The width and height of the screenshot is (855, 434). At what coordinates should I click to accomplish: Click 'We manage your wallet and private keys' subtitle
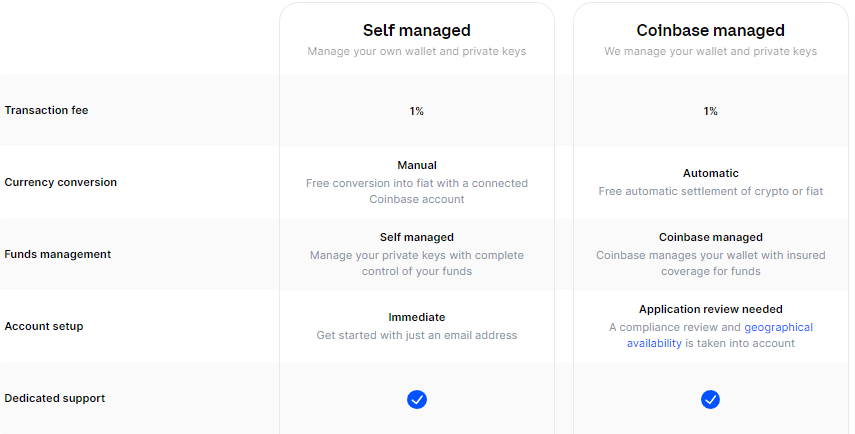710,51
